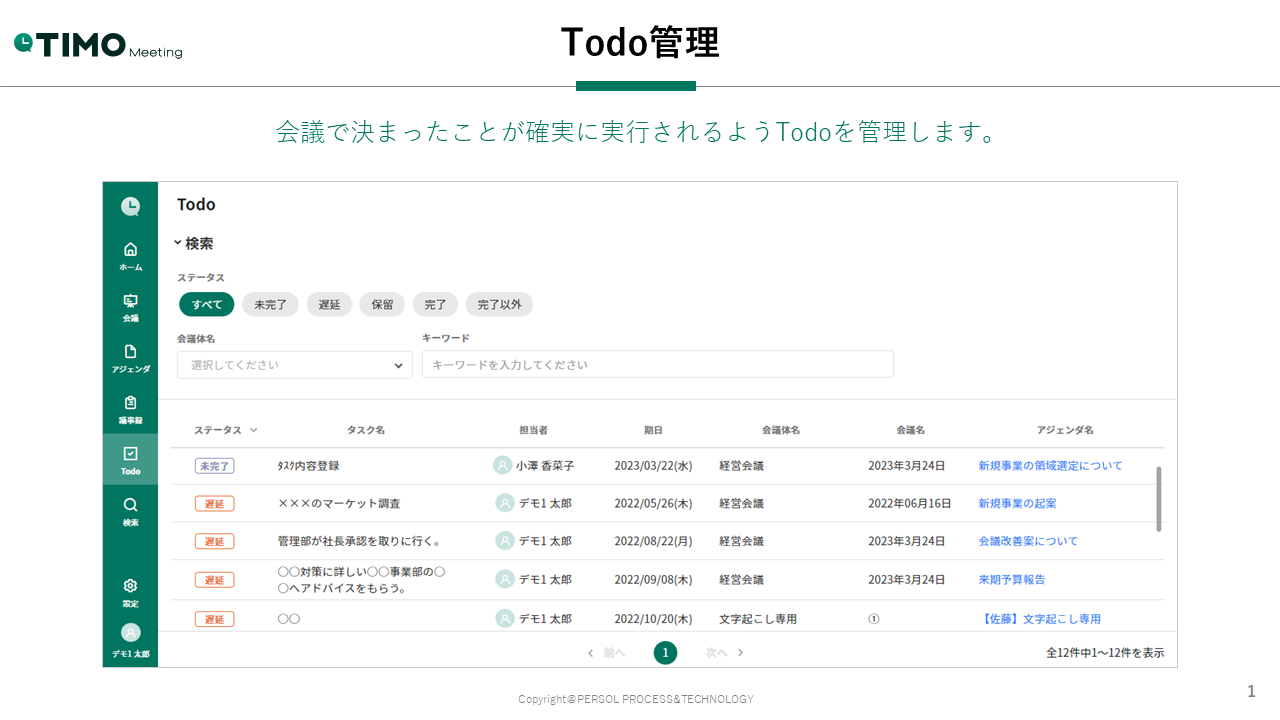
Task: Click the assignee avatar in the 文字起こし専用 row
Action: coord(505,619)
